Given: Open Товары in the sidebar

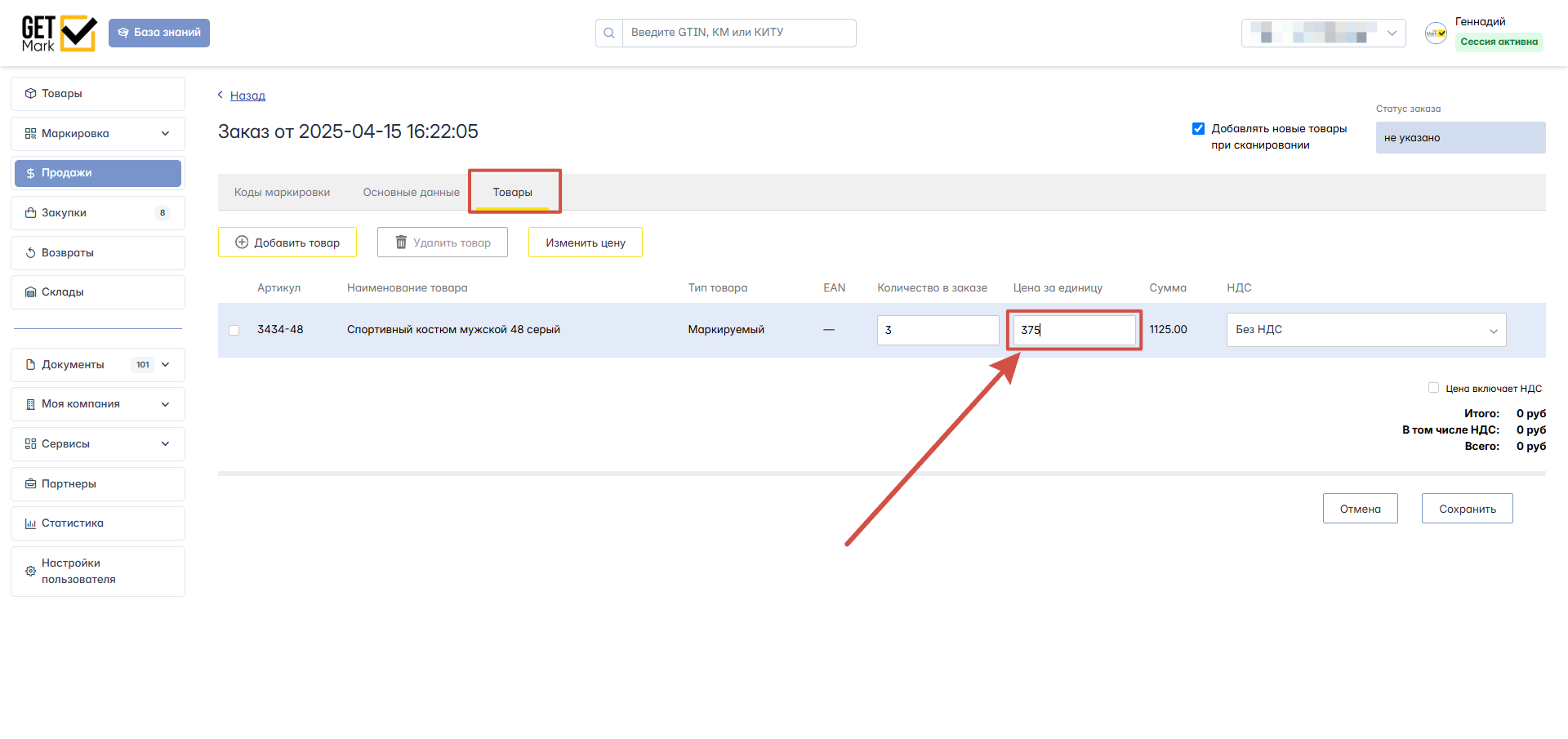Looking at the screenshot, I should click(x=98, y=94).
